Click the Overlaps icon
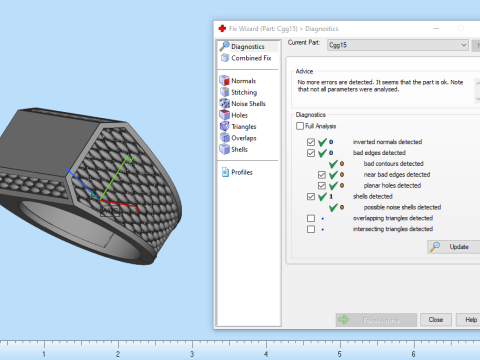Image resolution: width=480 pixels, height=360 pixels. pos(225,138)
